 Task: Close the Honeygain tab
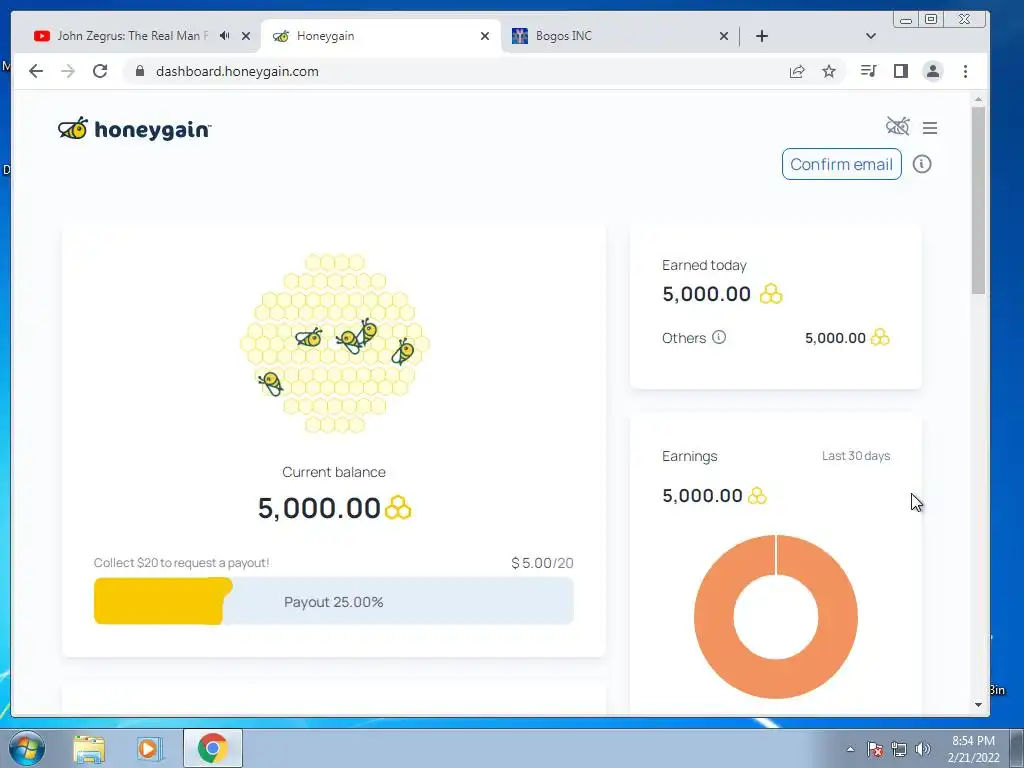(485, 36)
